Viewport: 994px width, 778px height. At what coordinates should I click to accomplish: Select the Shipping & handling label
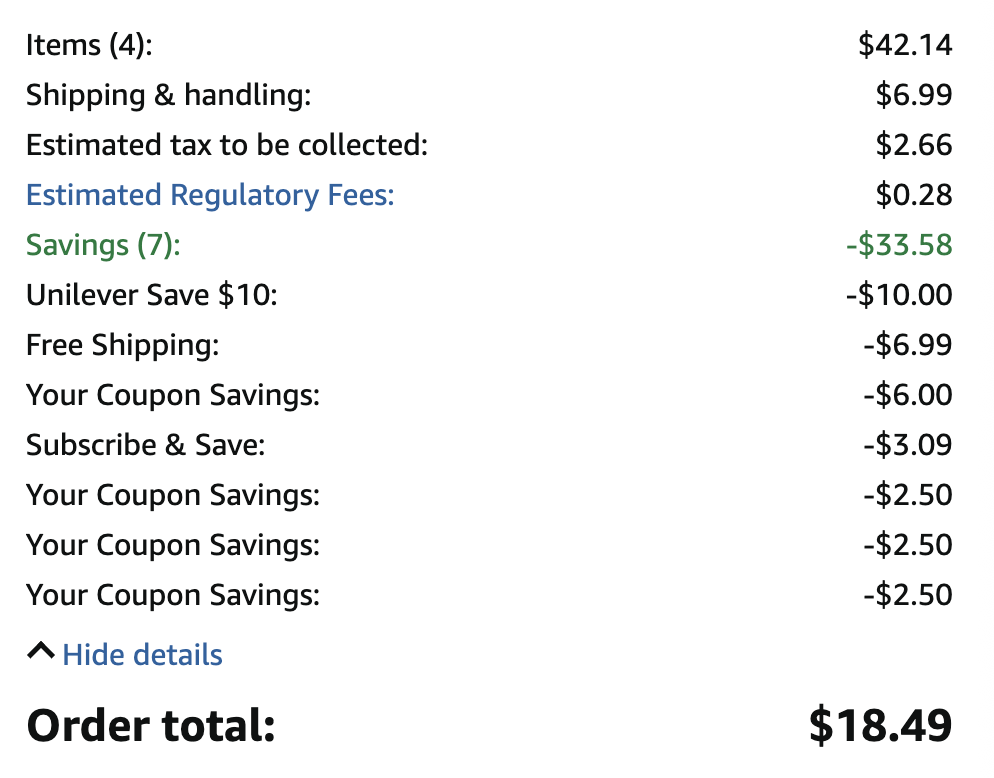[169, 95]
